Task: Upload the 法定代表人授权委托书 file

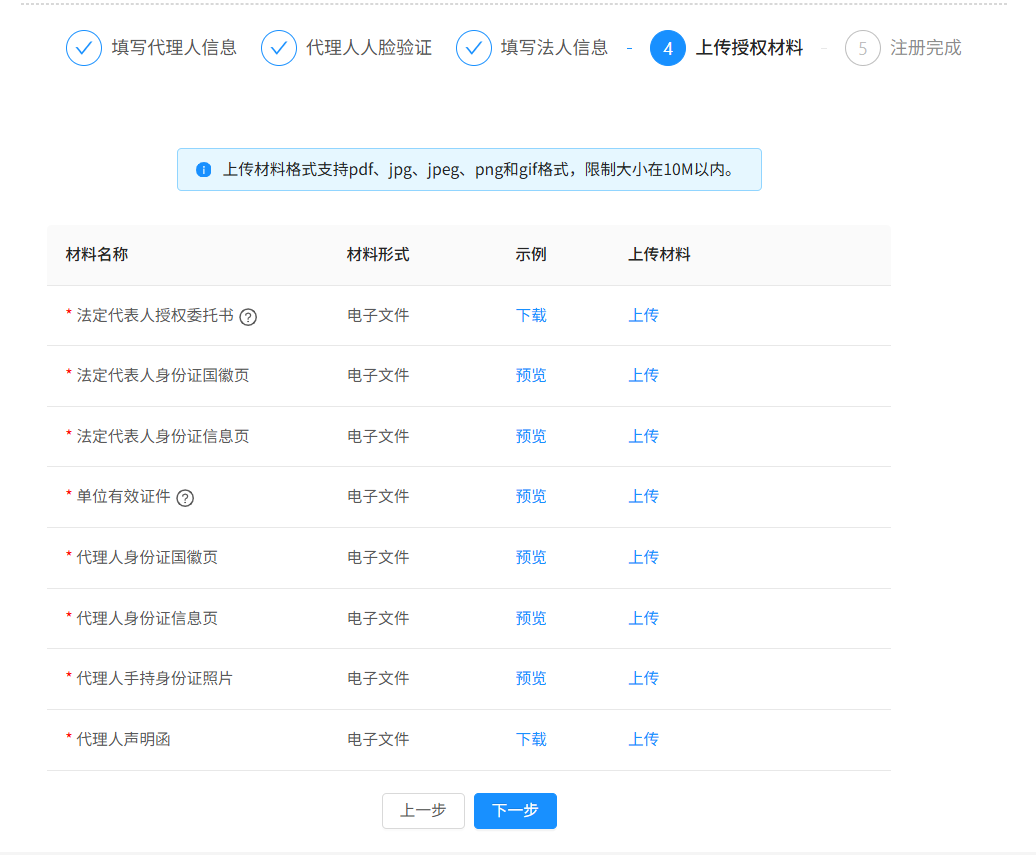Action: (643, 316)
